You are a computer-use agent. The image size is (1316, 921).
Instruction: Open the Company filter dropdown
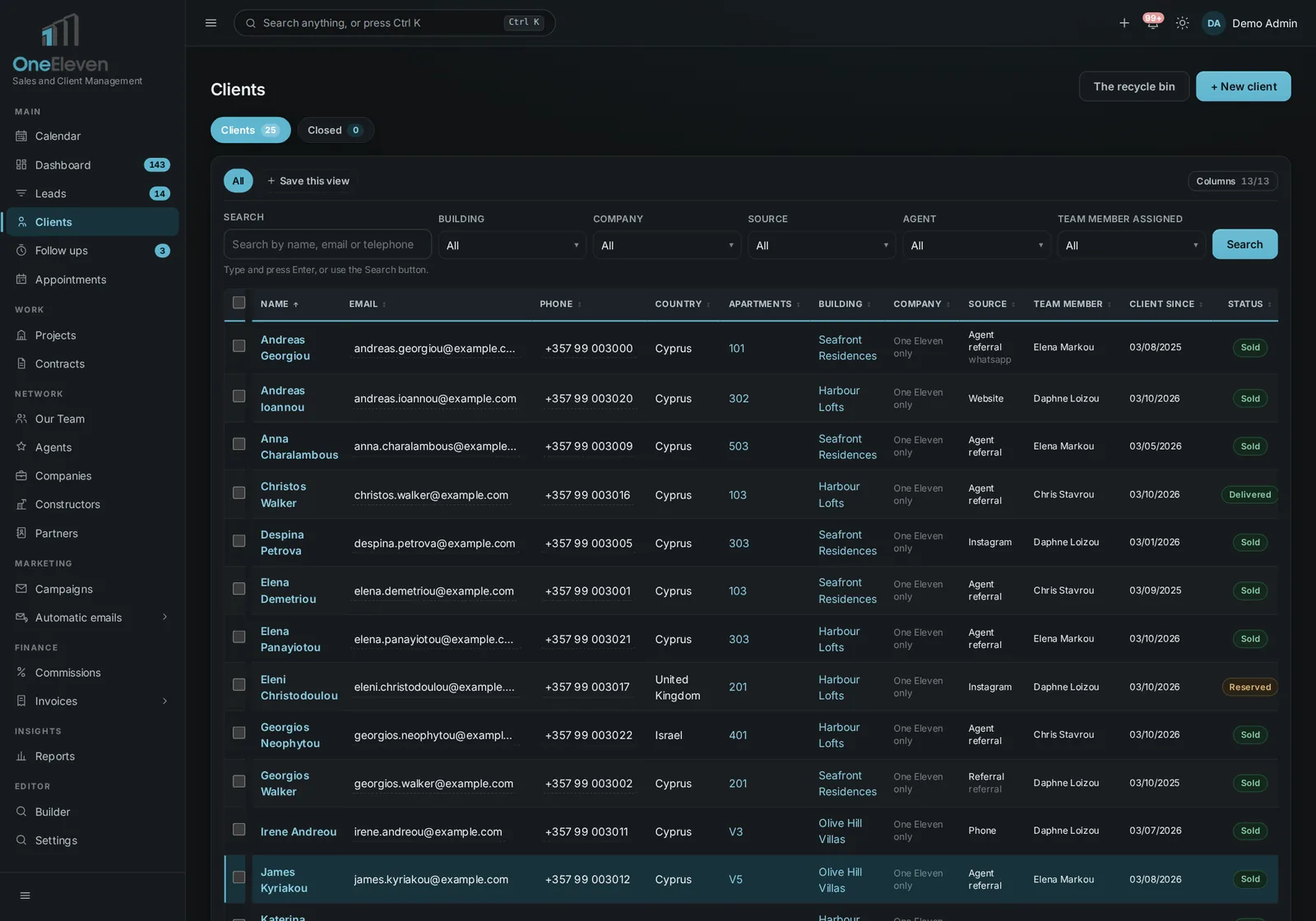pos(666,245)
